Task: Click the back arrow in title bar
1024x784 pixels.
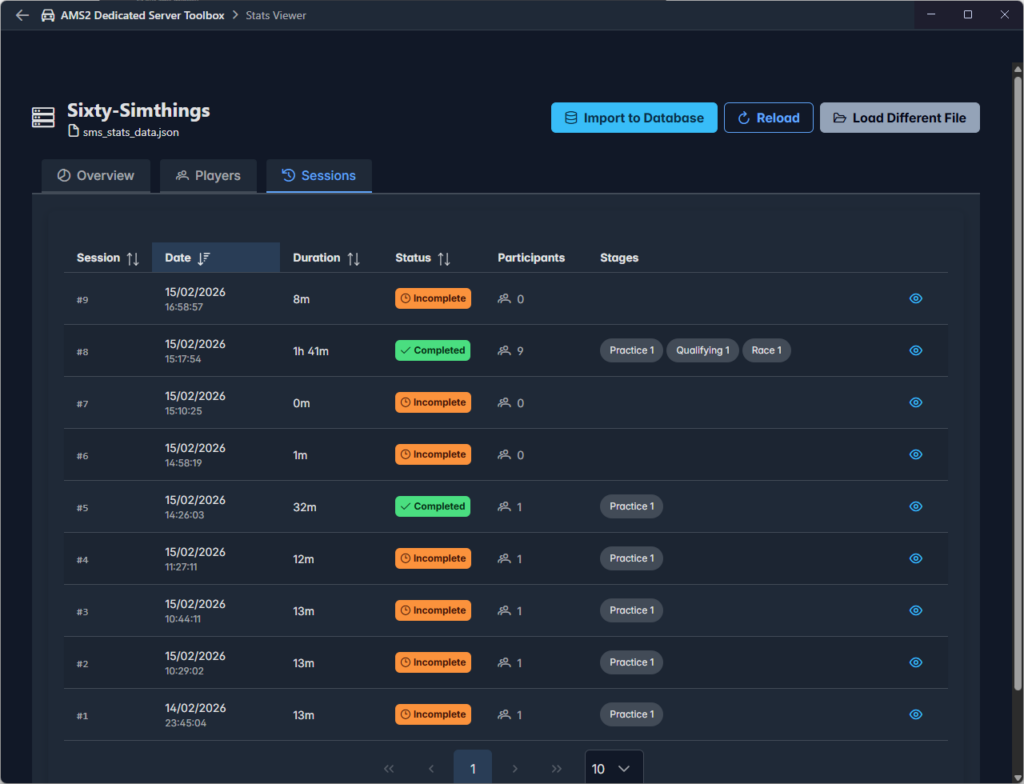Action: 22,16
